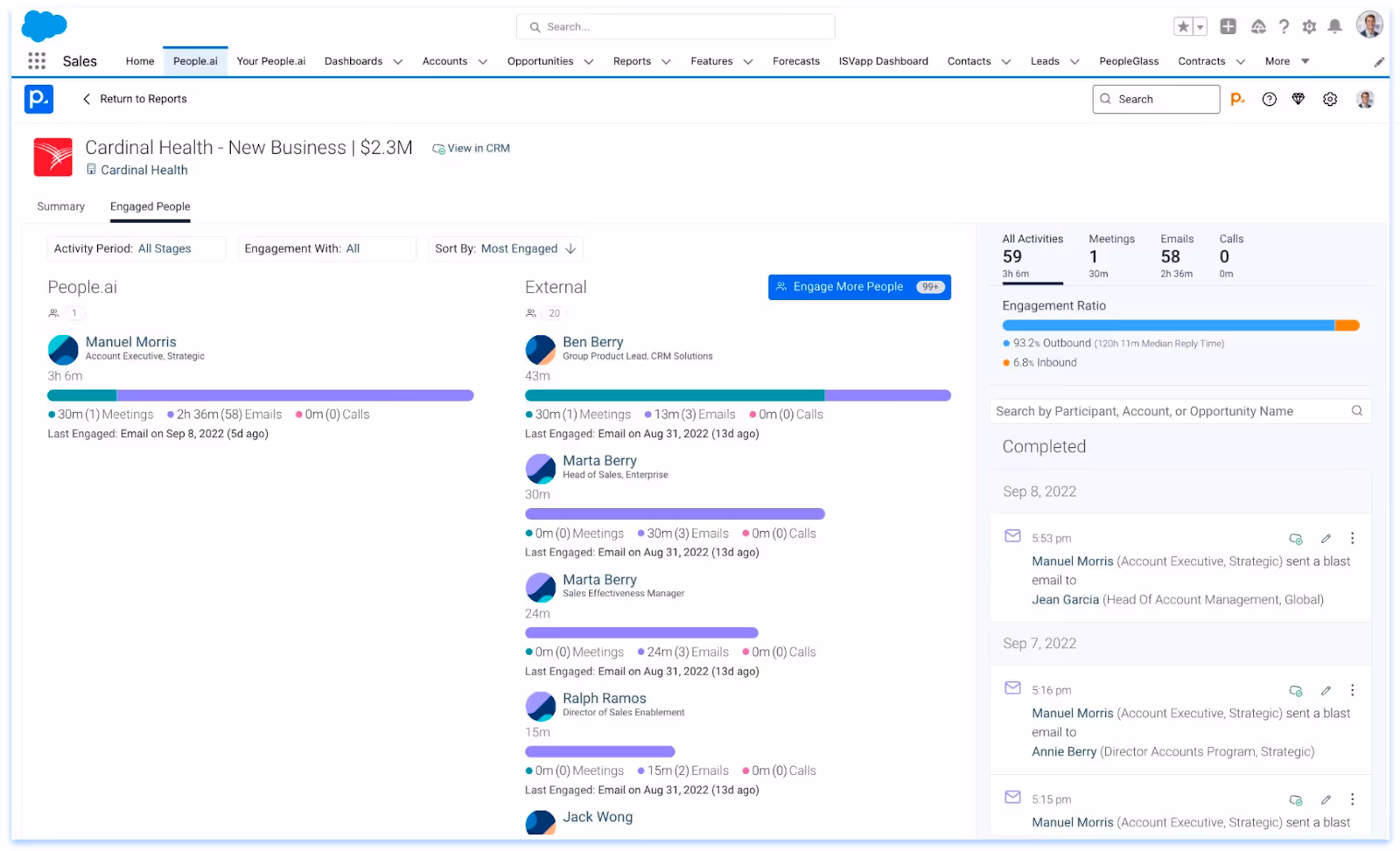Open the Trailhead guidance icon
The image size is (1400, 851).
point(1258,27)
